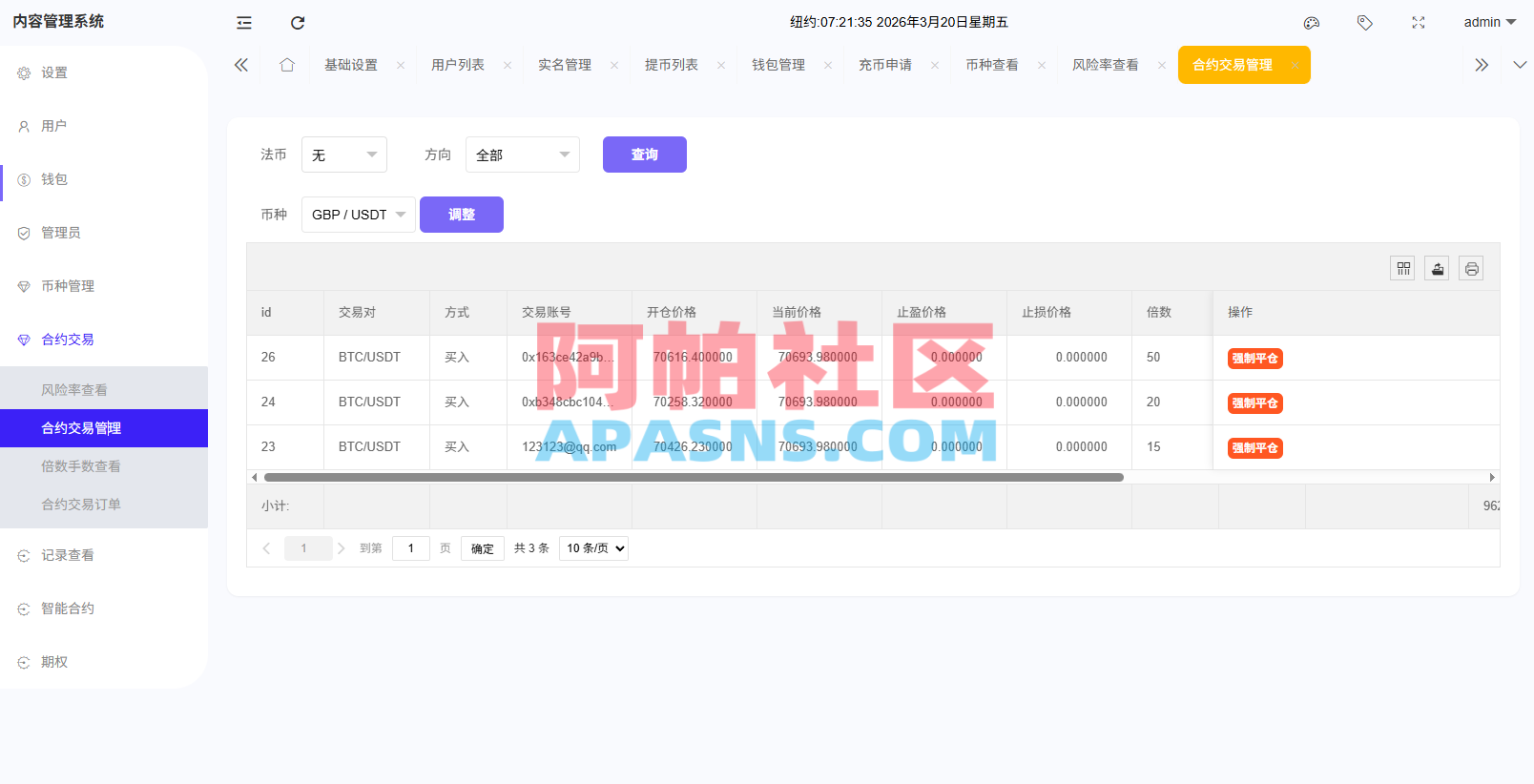Click the table export icon
The image size is (1534, 784).
[1438, 269]
